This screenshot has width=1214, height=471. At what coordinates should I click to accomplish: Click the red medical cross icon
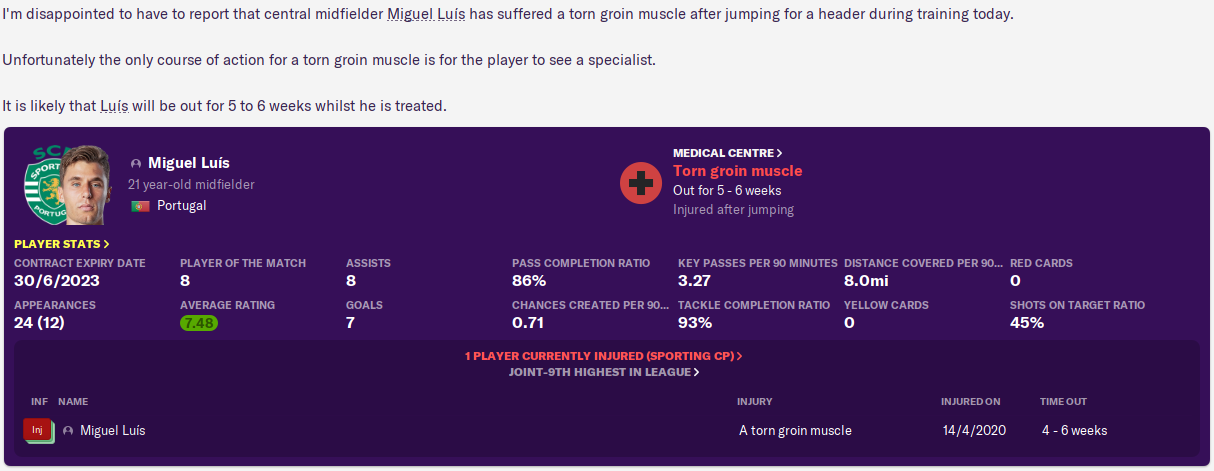click(640, 183)
